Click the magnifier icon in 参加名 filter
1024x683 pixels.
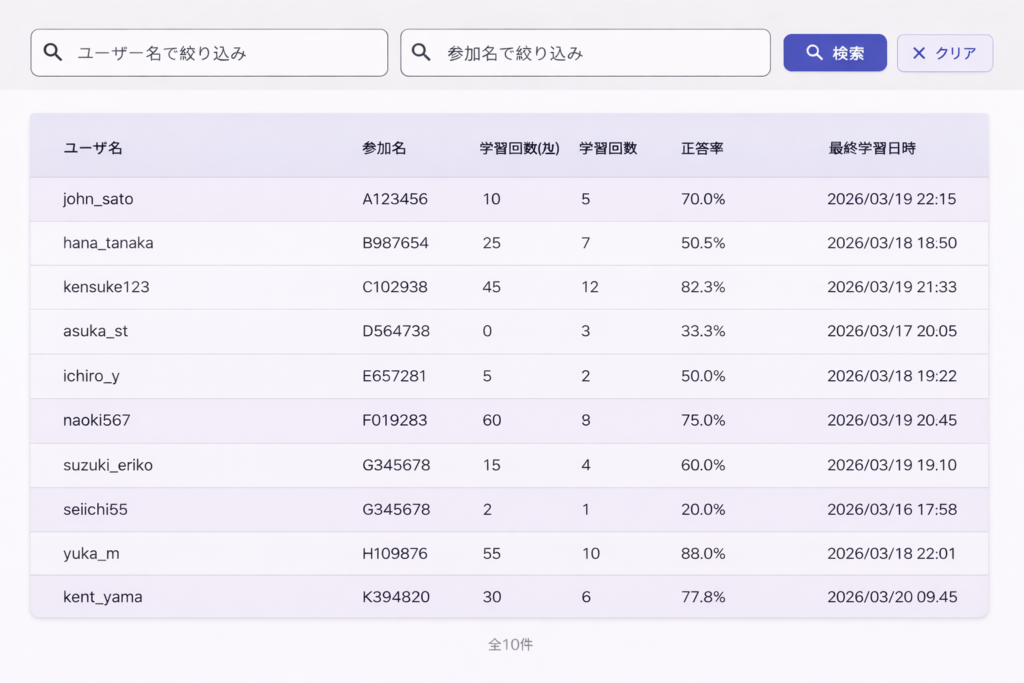[422, 53]
